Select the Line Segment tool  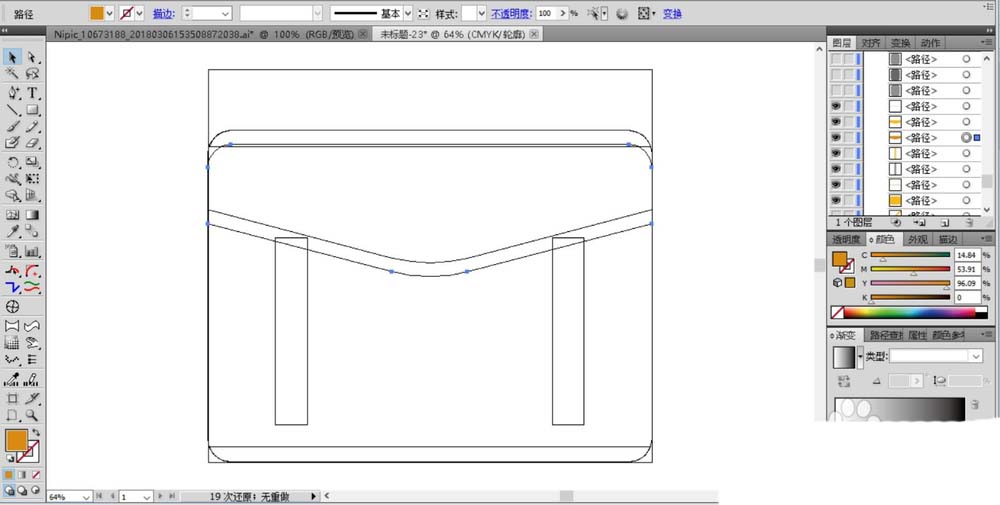click(x=12, y=110)
